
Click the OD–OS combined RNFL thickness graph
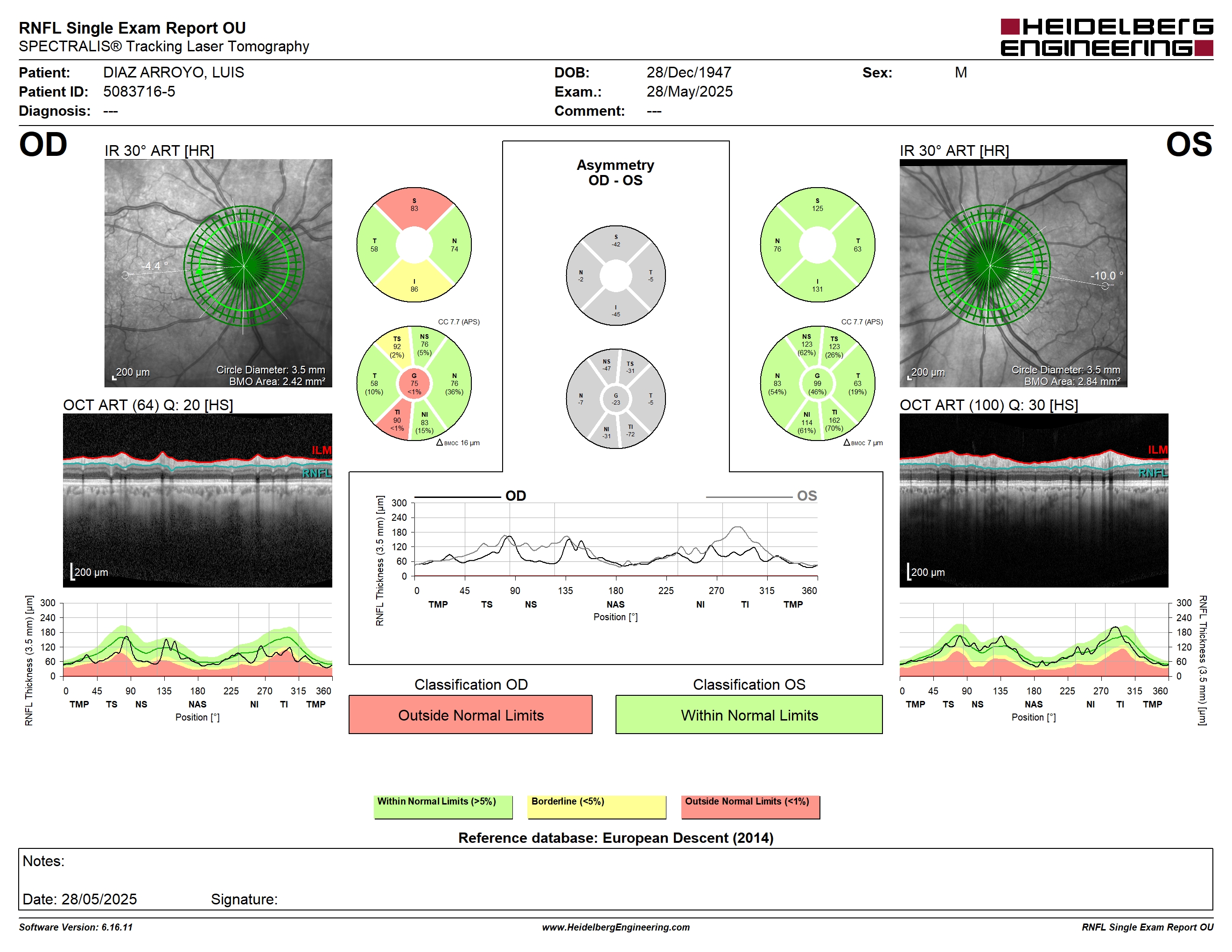pyautogui.click(x=616, y=539)
